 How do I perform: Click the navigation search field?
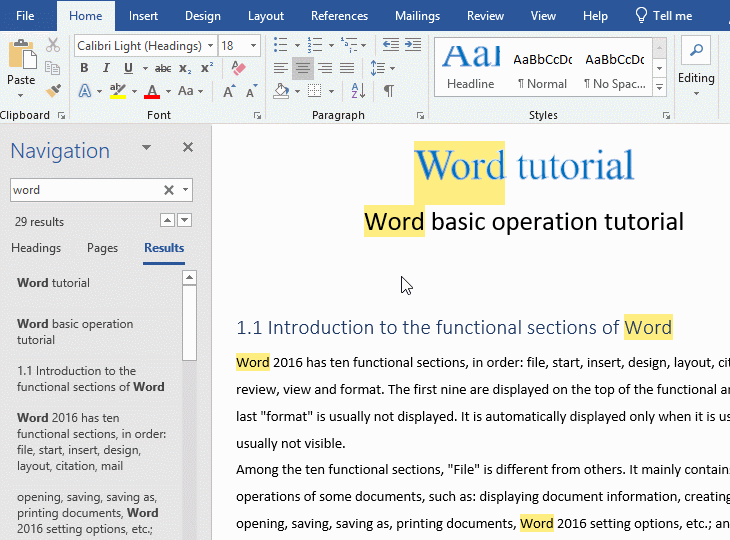[86, 190]
